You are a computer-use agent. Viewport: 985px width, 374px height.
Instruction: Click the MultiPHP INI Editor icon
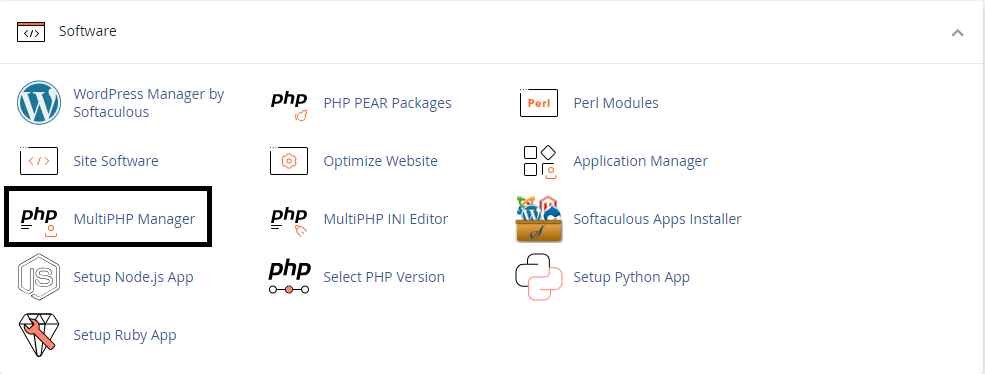point(289,222)
